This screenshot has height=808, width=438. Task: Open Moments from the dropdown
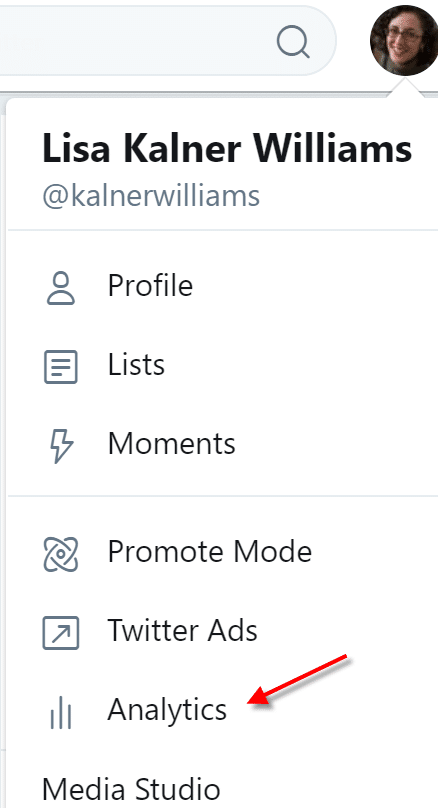(x=222, y=444)
